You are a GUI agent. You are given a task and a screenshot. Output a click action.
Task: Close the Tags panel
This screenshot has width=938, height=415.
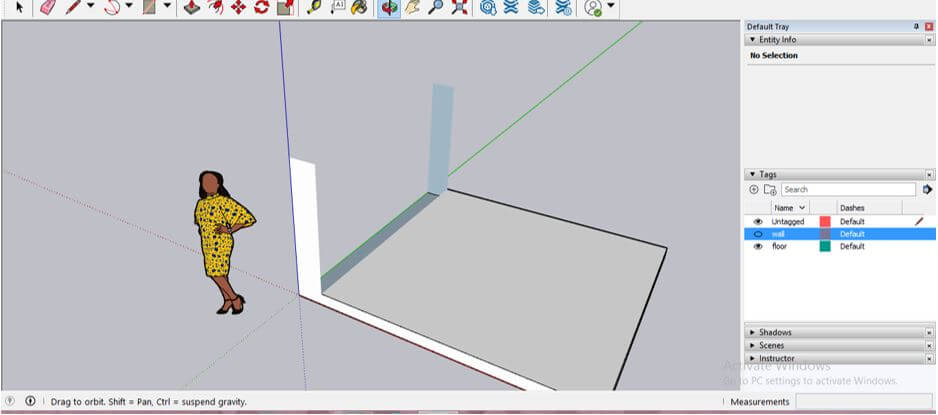click(x=929, y=175)
